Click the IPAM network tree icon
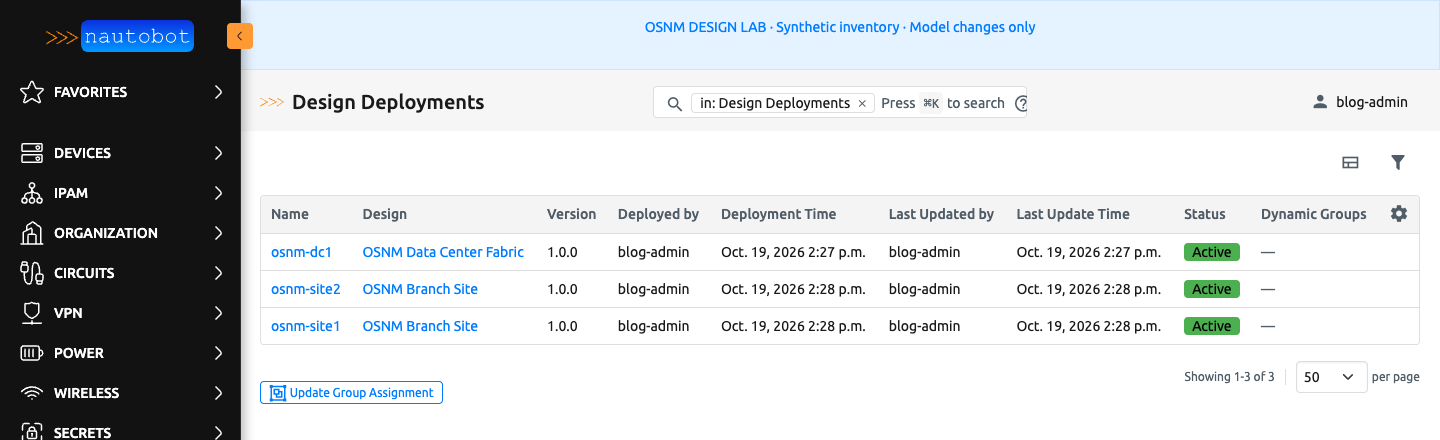 tap(32, 193)
